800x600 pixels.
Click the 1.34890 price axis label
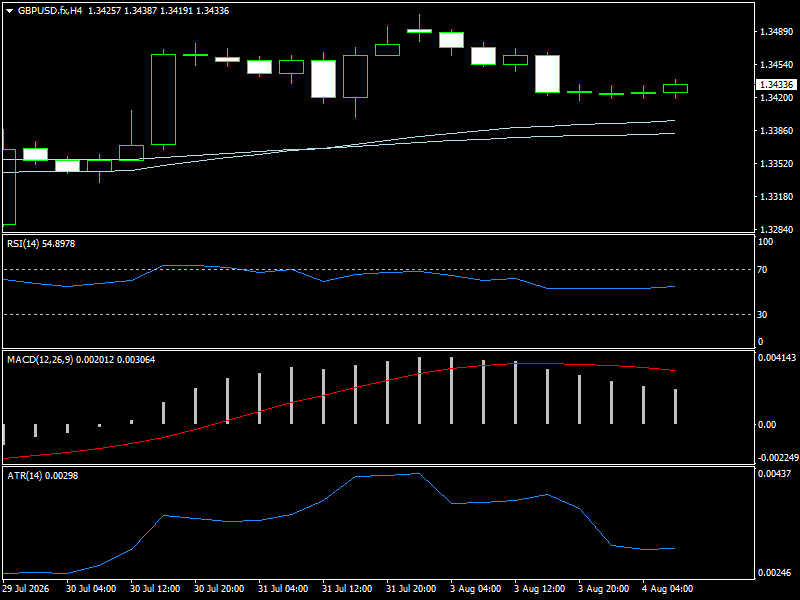coord(777,32)
